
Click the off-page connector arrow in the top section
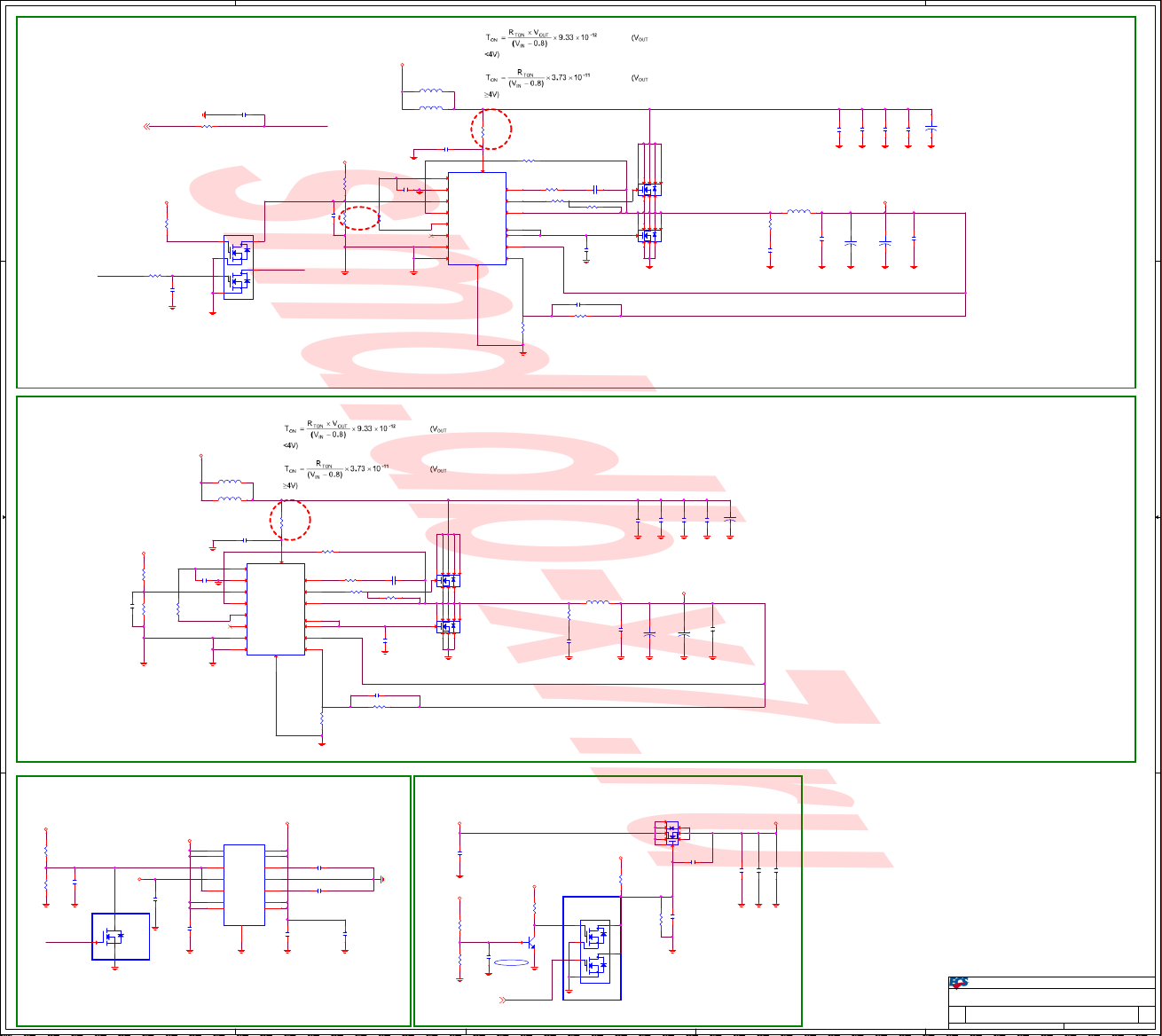[148, 126]
